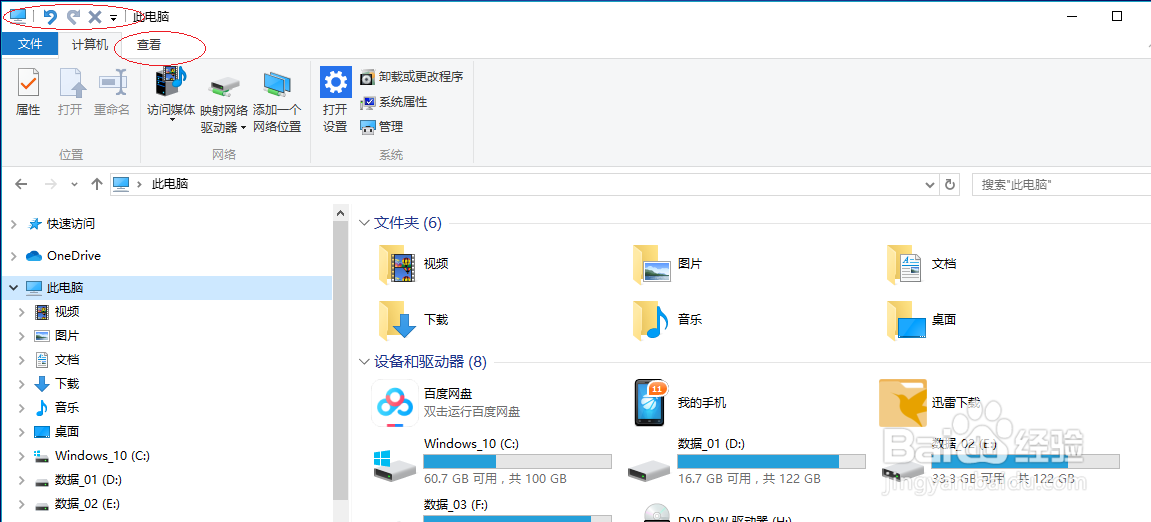Select Windows_10 (C:) in navigation tree
This screenshot has height=522, width=1151.
point(92,456)
